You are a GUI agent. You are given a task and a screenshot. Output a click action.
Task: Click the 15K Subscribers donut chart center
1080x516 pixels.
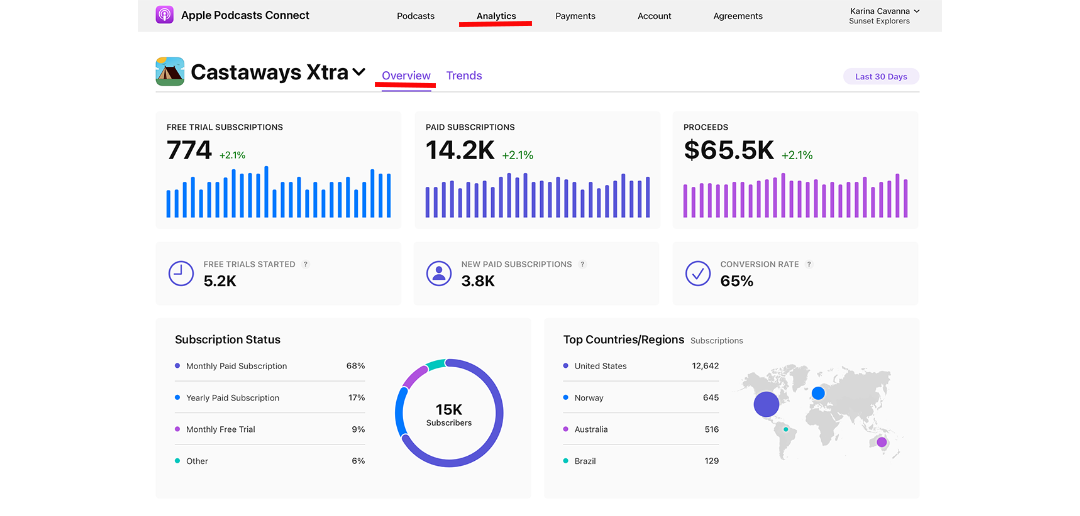point(449,413)
